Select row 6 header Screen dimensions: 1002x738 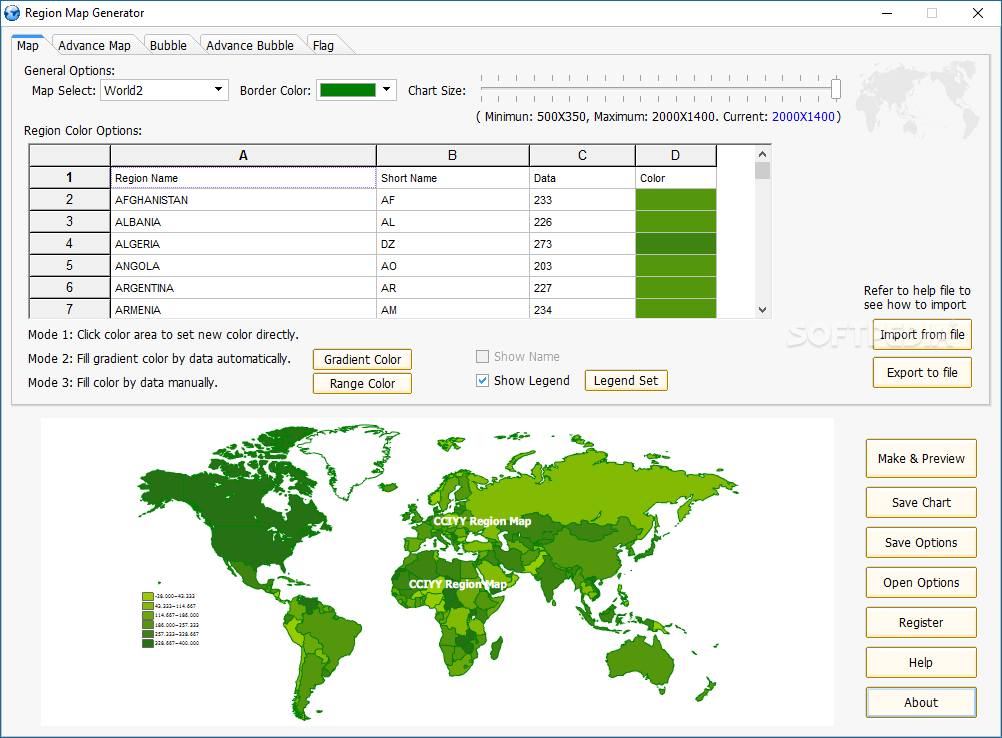point(70,288)
